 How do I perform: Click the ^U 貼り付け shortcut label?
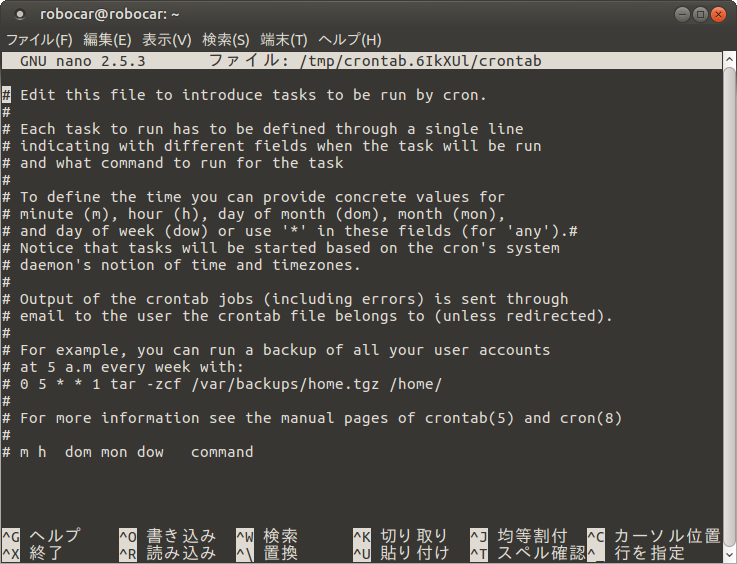click(401, 553)
